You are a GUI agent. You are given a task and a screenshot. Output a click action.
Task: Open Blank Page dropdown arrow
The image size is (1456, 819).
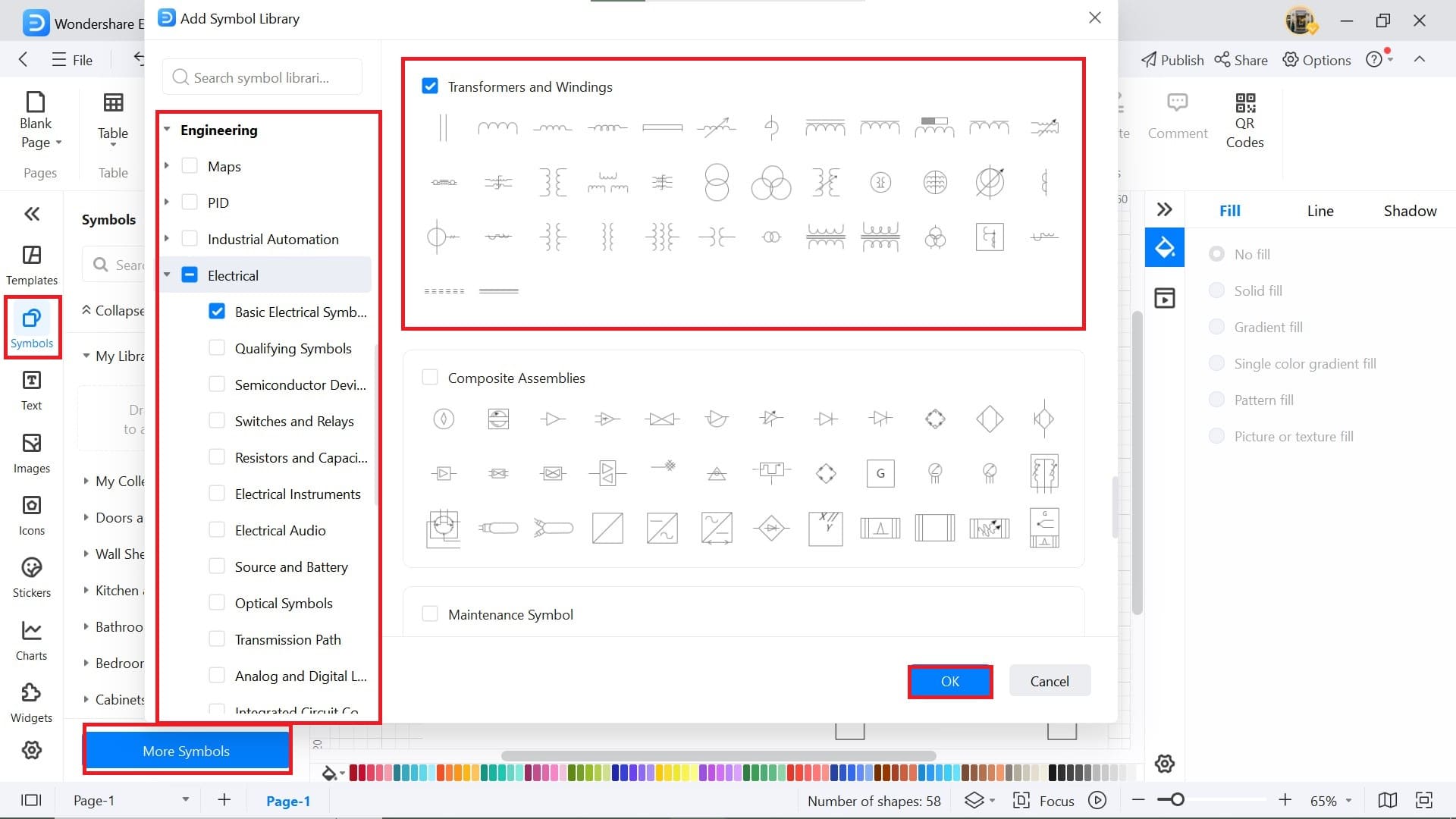click(58, 143)
